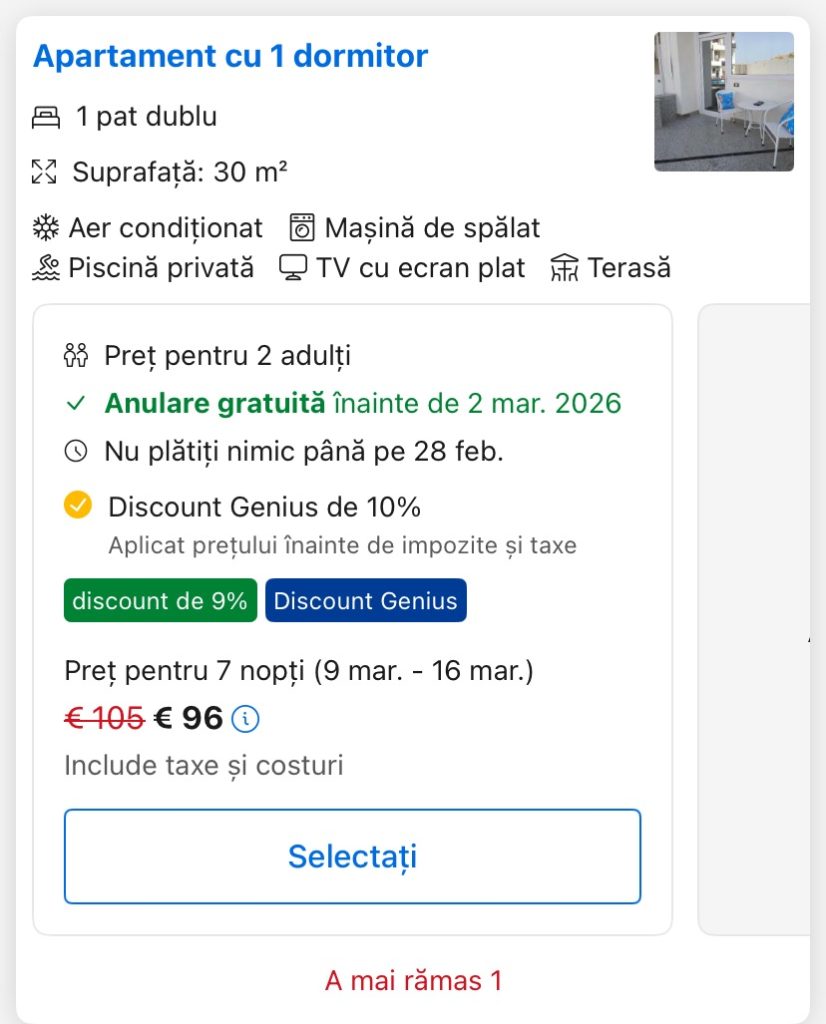Screen dimensions: 826x1024
Task: Open the Apartament cu 1 dormitor link
Action: (x=231, y=56)
